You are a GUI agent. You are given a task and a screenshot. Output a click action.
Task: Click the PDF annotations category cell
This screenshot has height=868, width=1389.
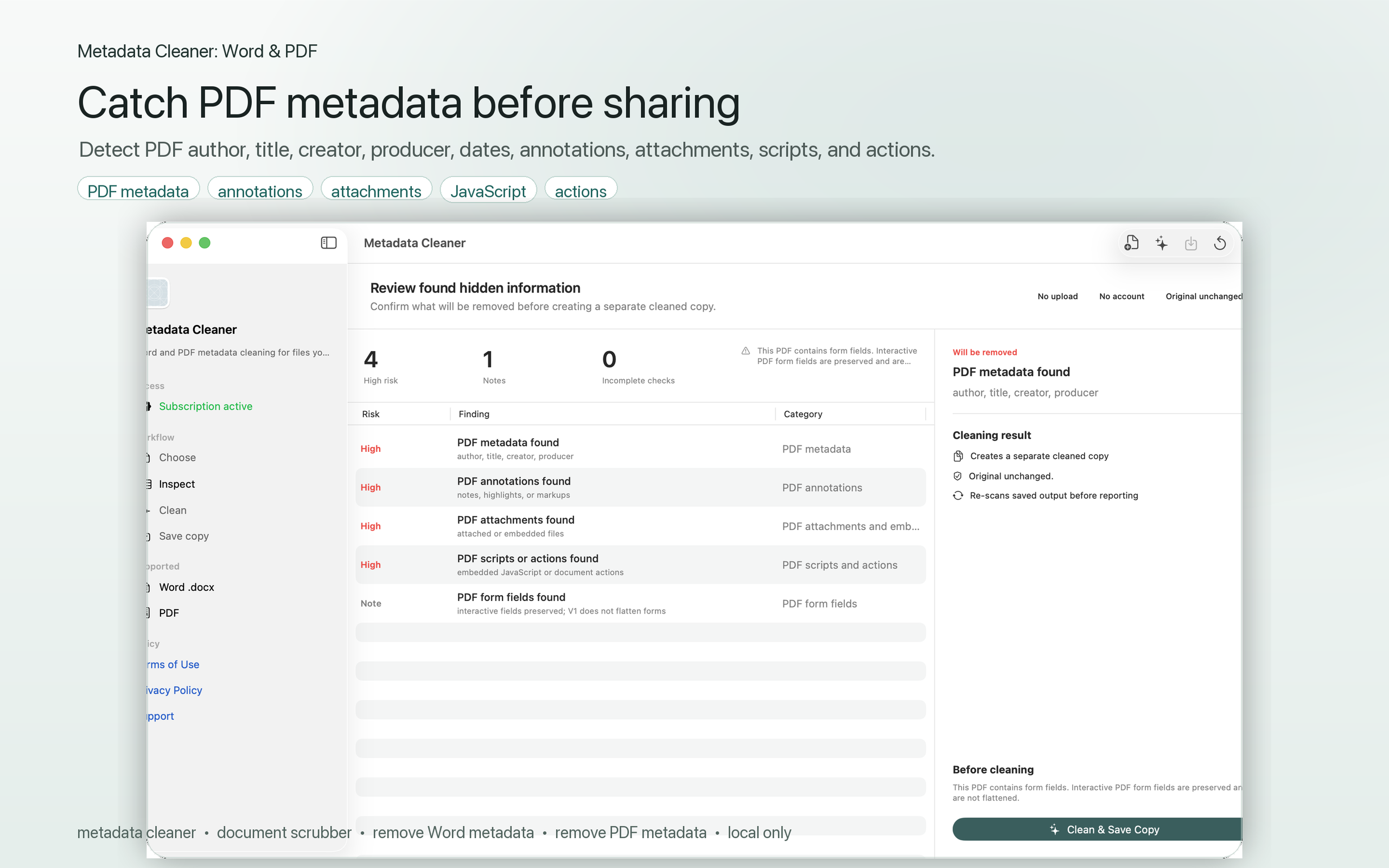coord(822,487)
